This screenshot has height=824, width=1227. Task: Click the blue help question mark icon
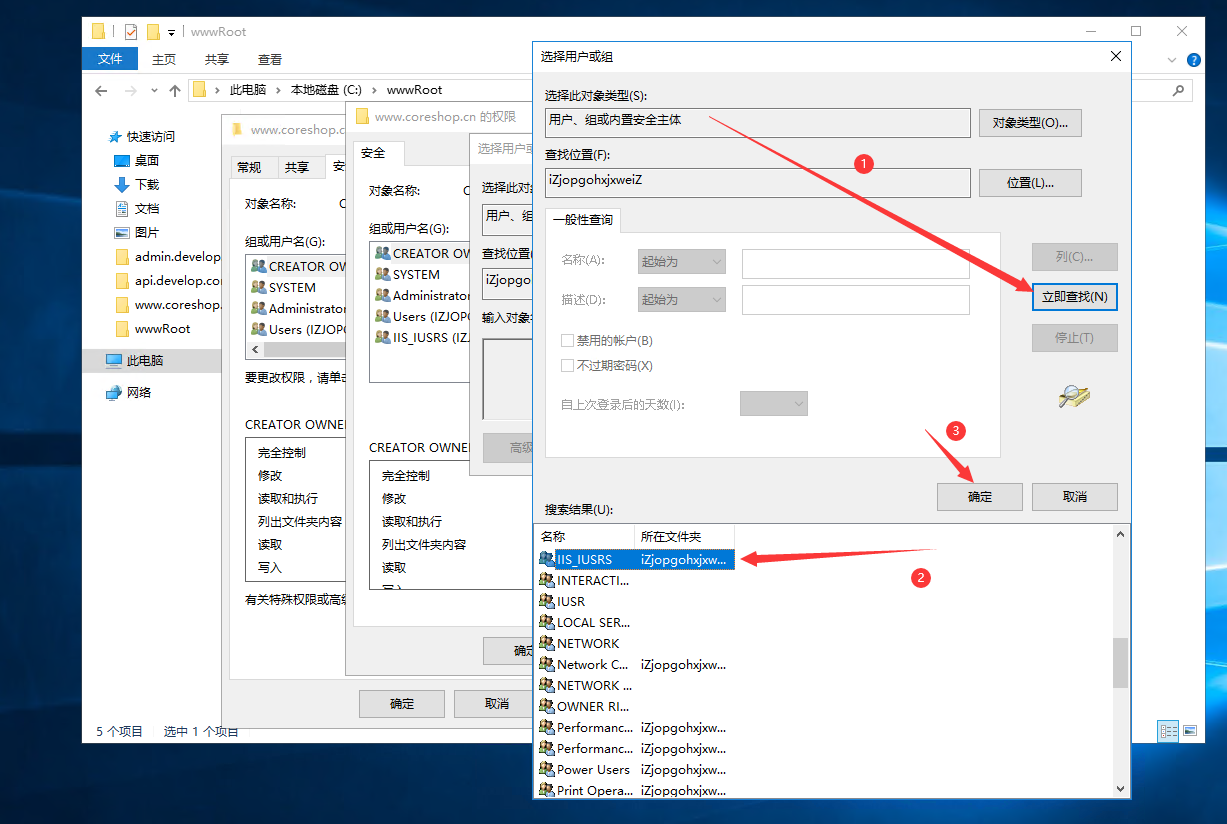click(1193, 60)
